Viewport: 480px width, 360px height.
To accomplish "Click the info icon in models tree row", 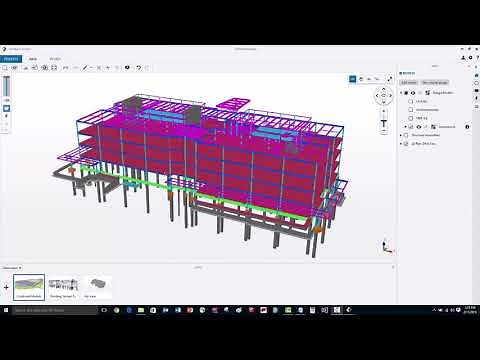I will point(467,127).
